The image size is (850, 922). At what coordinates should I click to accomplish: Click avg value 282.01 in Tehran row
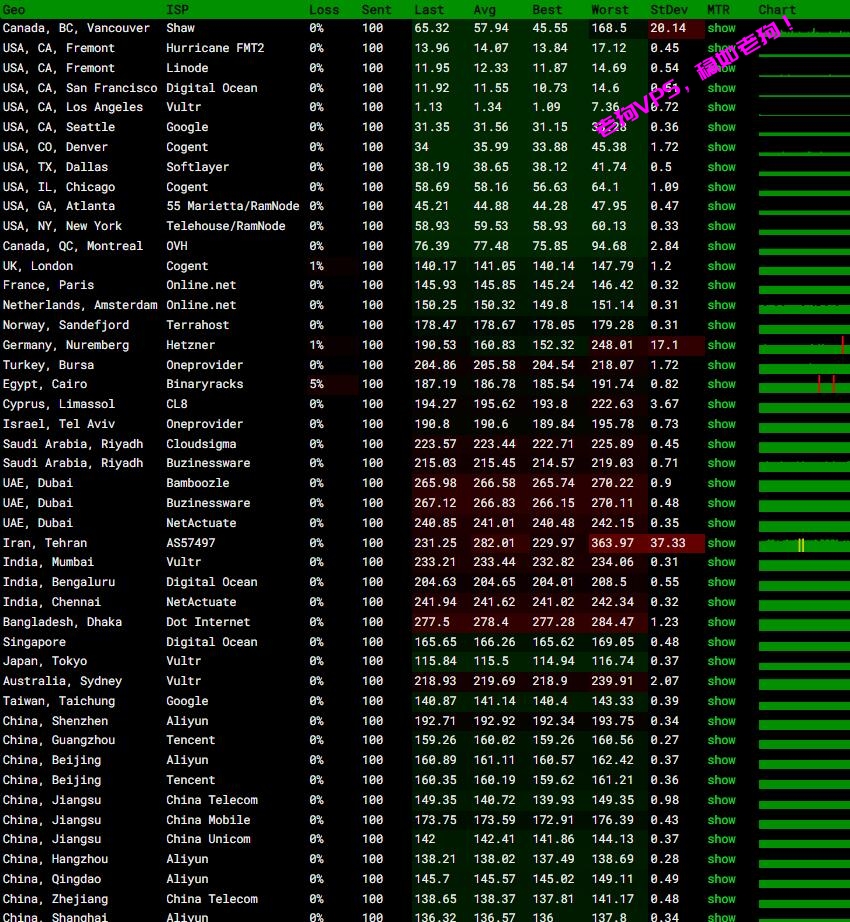click(x=494, y=543)
